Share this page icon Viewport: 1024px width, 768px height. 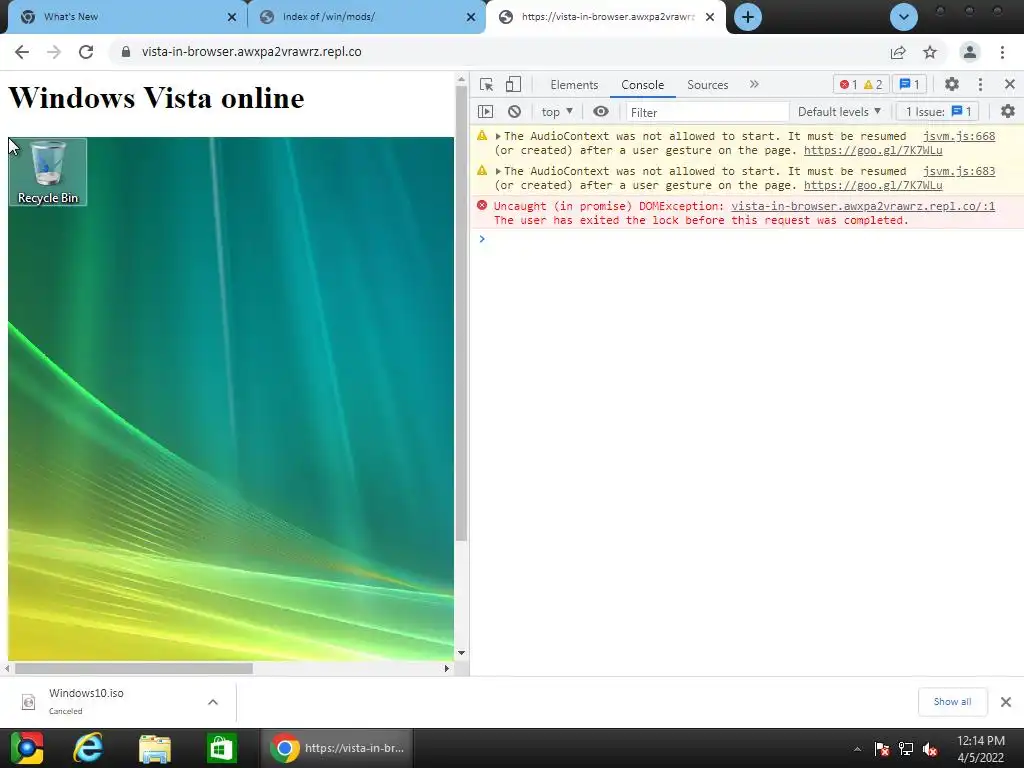tap(898, 52)
